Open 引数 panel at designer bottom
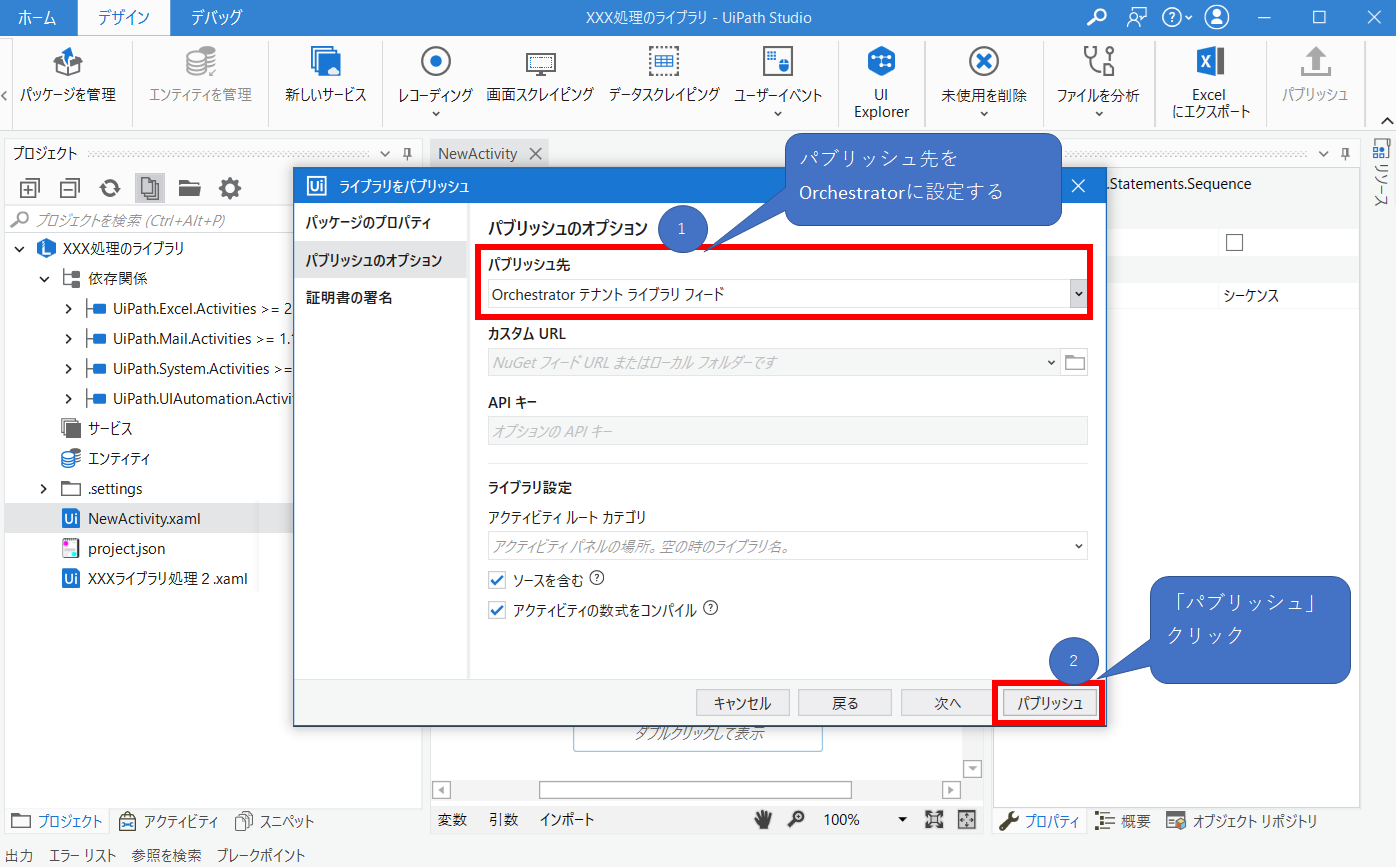 [503, 820]
